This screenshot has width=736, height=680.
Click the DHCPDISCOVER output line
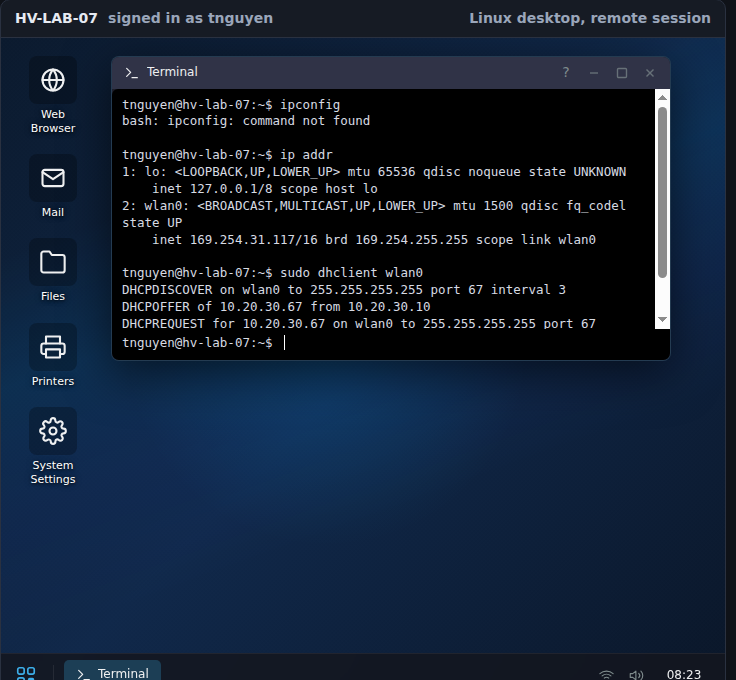coord(344,290)
